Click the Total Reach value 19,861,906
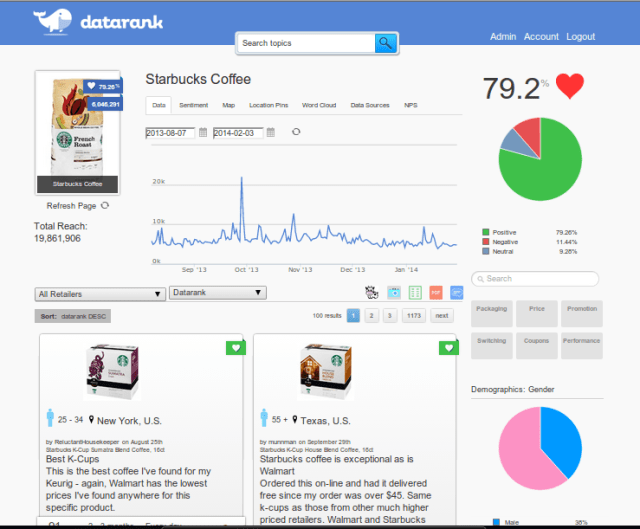Viewport: 640px width, 529px height. [x=57, y=238]
